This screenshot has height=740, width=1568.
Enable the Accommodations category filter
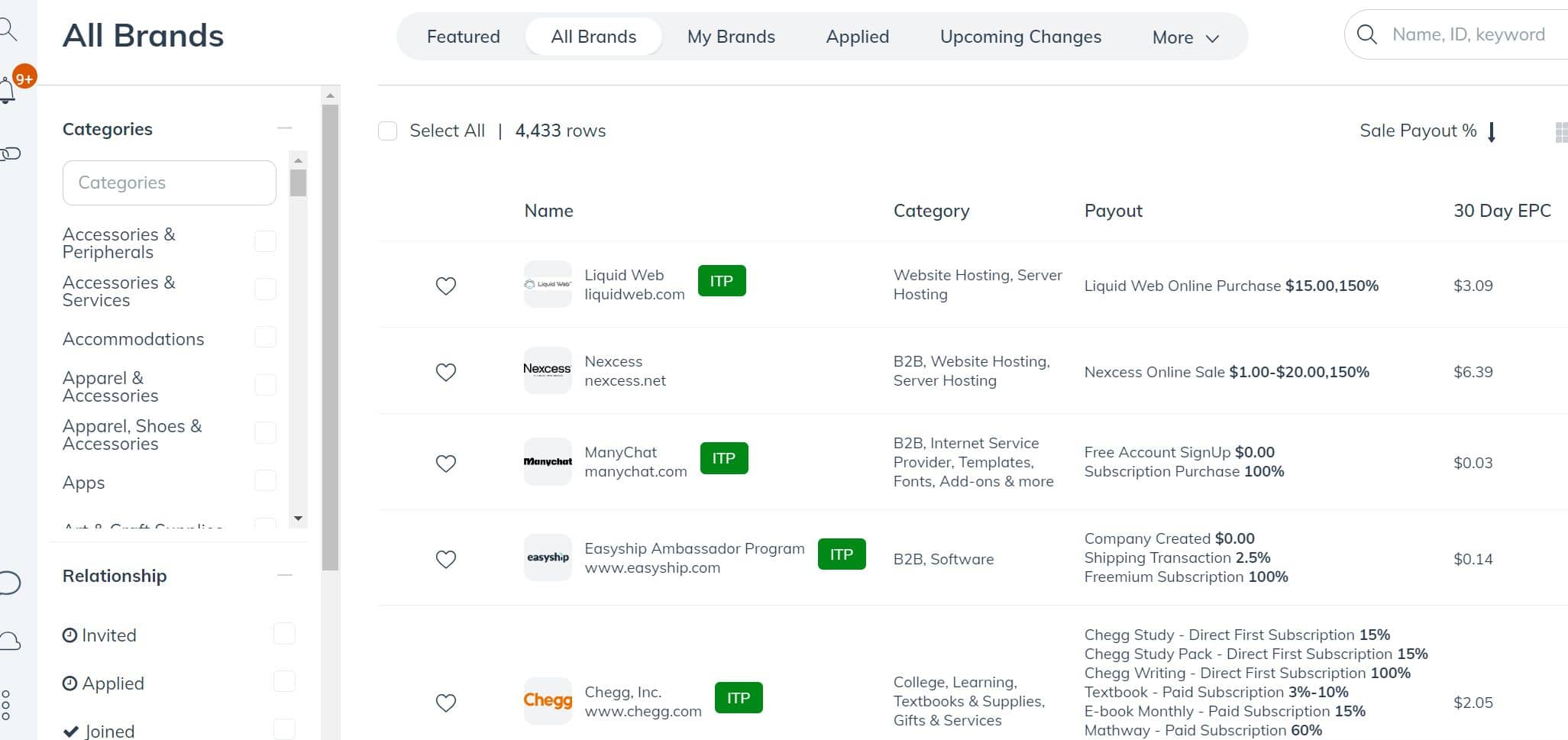tap(265, 338)
